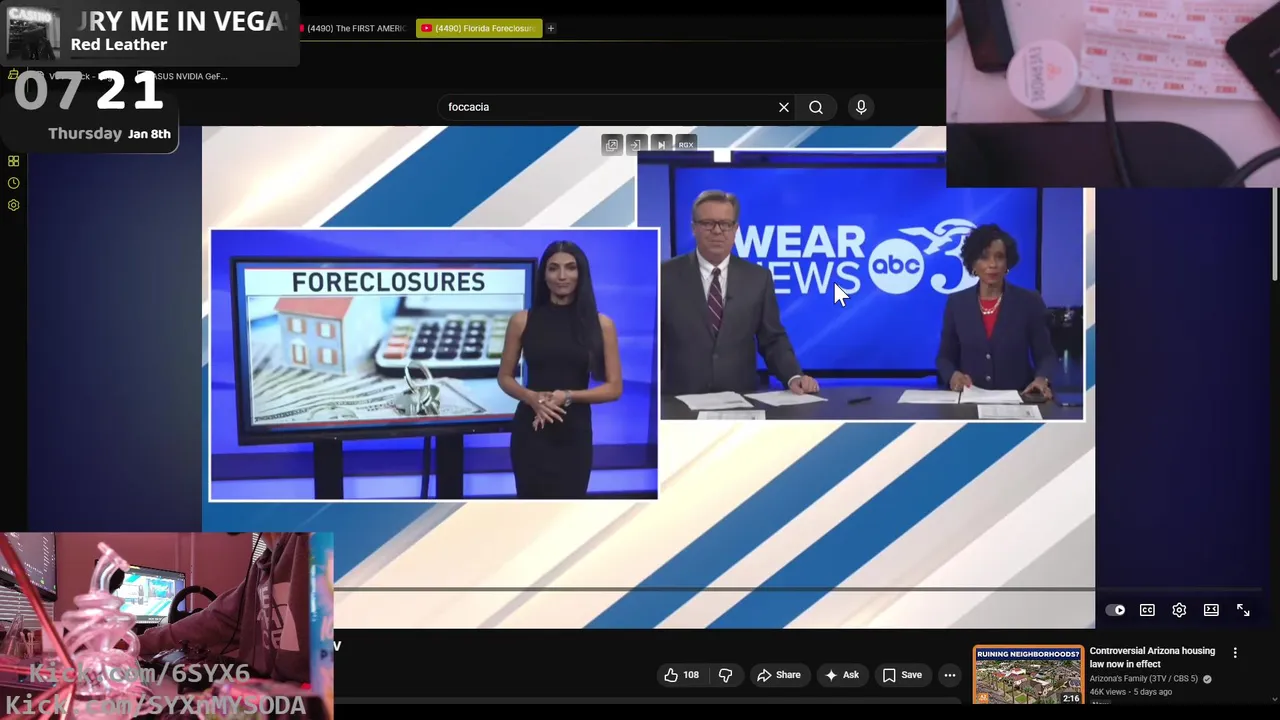The width and height of the screenshot is (1280, 720).
Task: Open Controversial Arizona housing law video title
Action: tap(1152, 657)
